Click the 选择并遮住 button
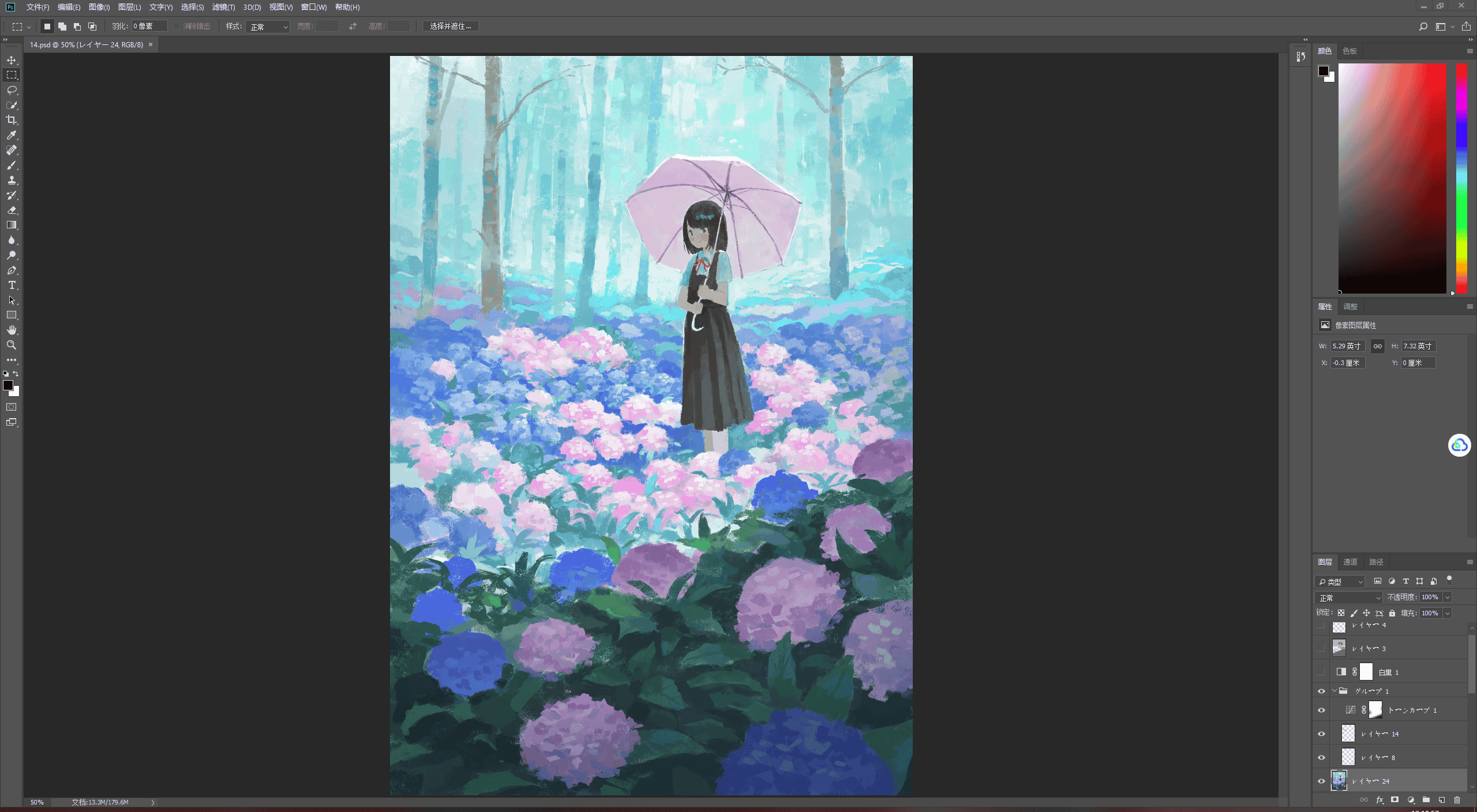Viewport: 1477px width, 812px height. coord(451,26)
